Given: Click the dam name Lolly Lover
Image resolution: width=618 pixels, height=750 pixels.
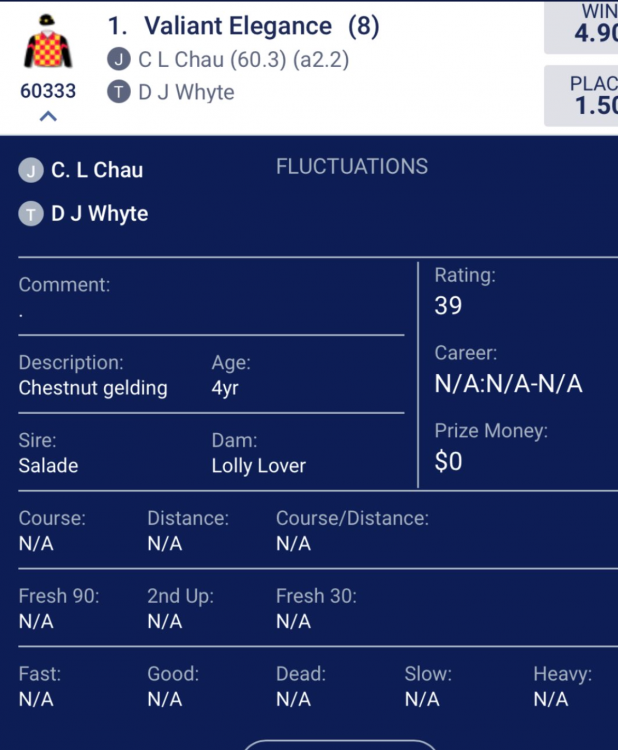Looking at the screenshot, I should point(259,466).
